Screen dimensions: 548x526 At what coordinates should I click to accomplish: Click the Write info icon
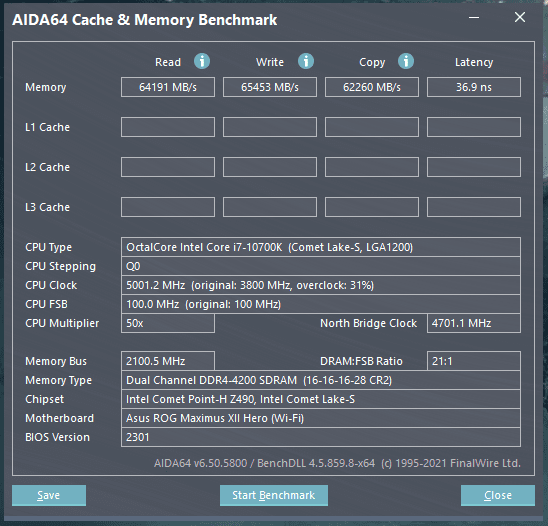(306, 61)
